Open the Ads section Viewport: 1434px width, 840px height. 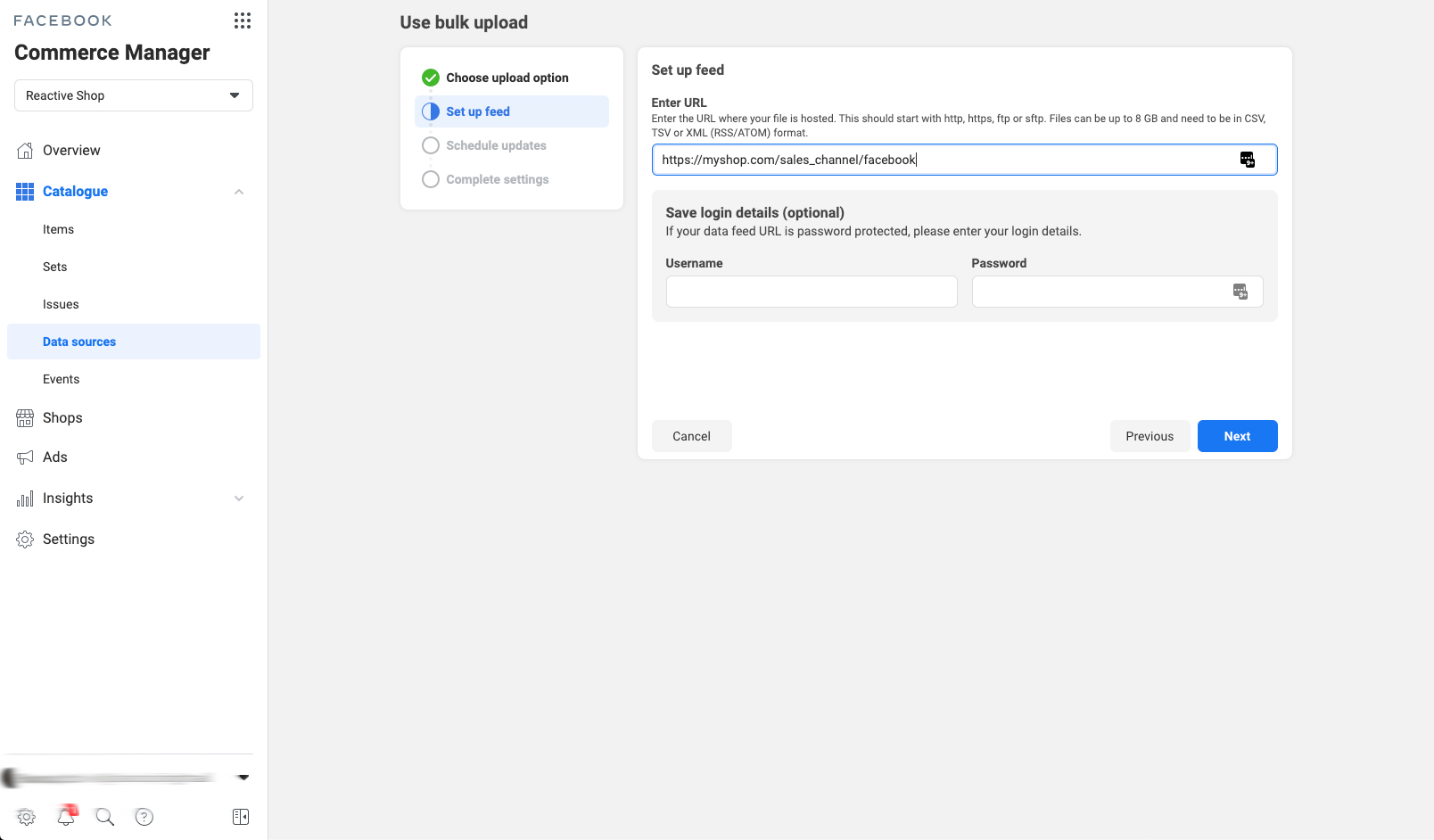(x=55, y=457)
